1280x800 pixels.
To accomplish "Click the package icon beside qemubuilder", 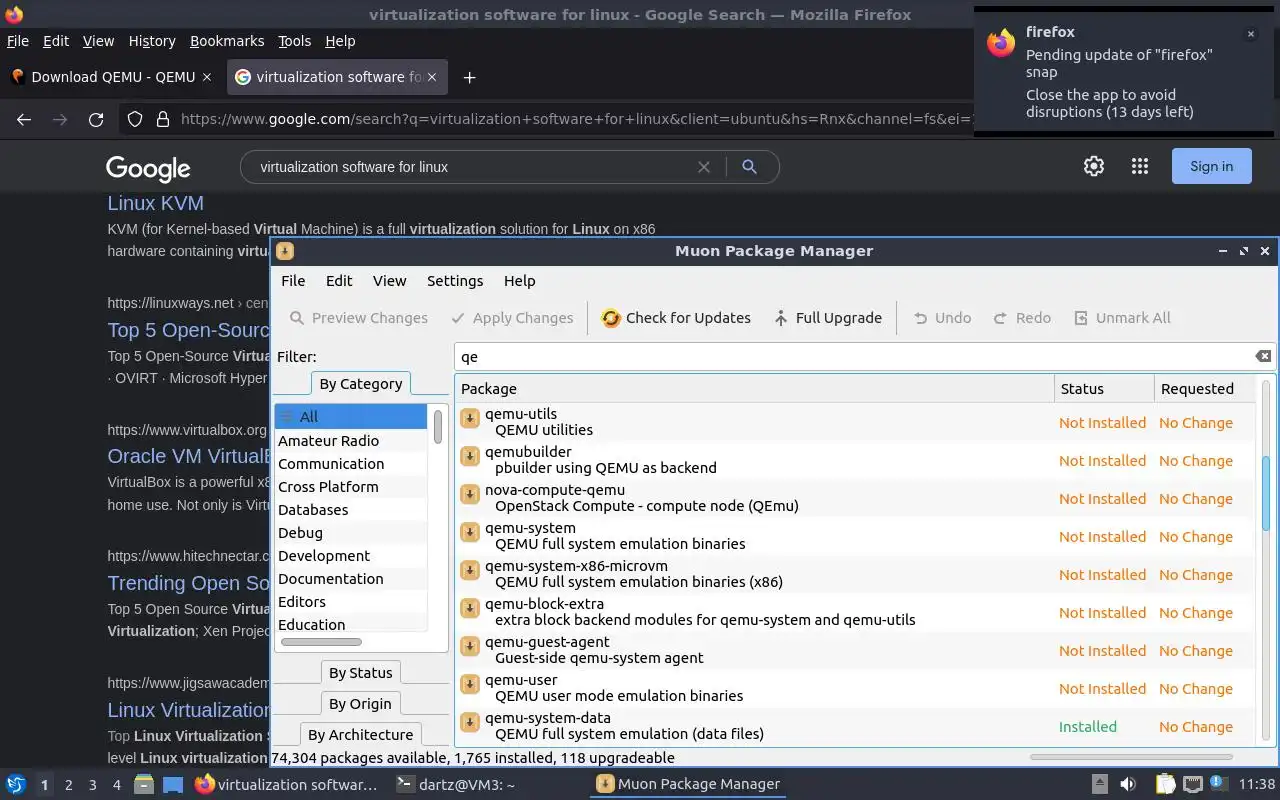I will tap(470, 456).
